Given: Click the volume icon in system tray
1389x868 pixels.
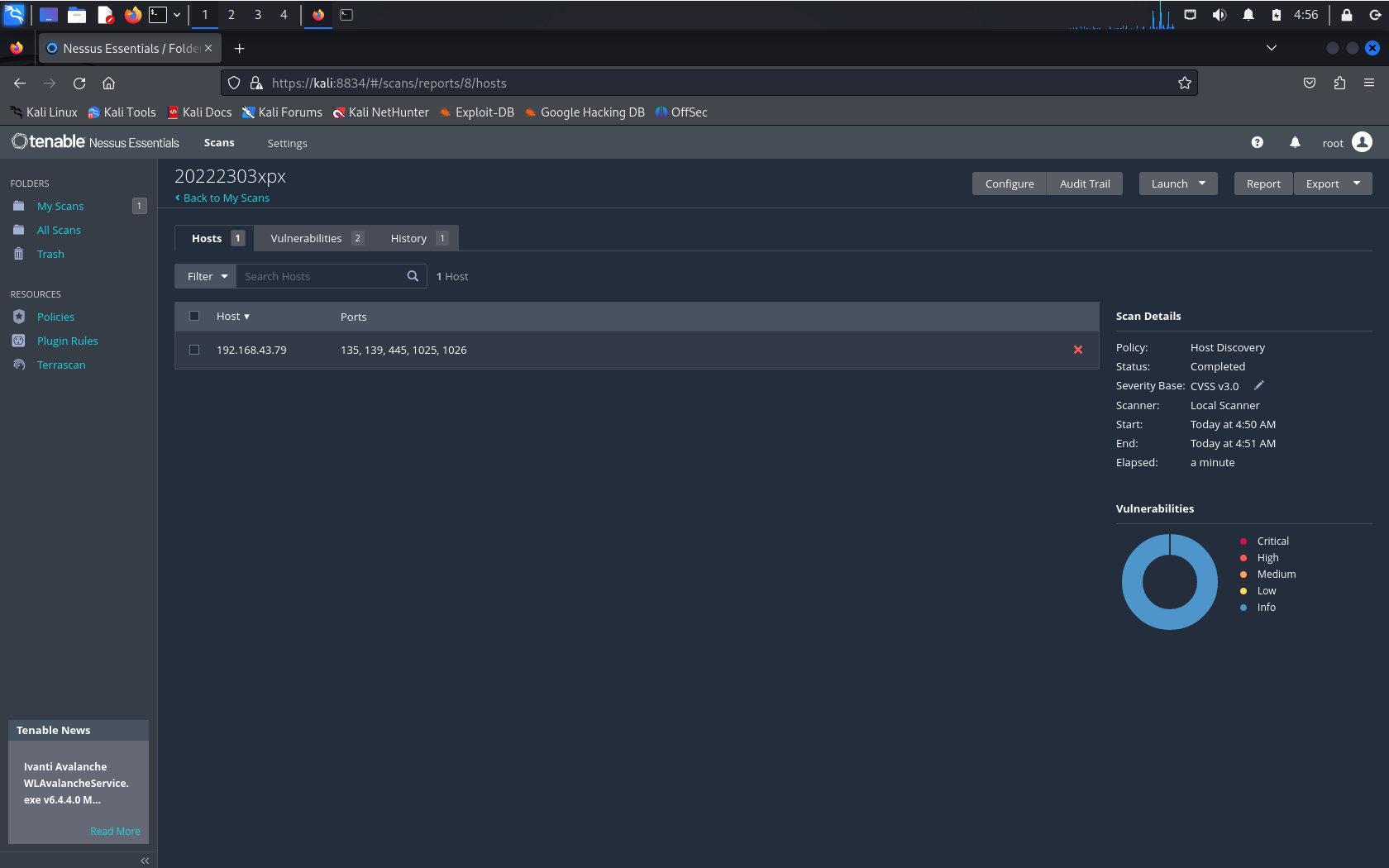Looking at the screenshot, I should (1219, 15).
